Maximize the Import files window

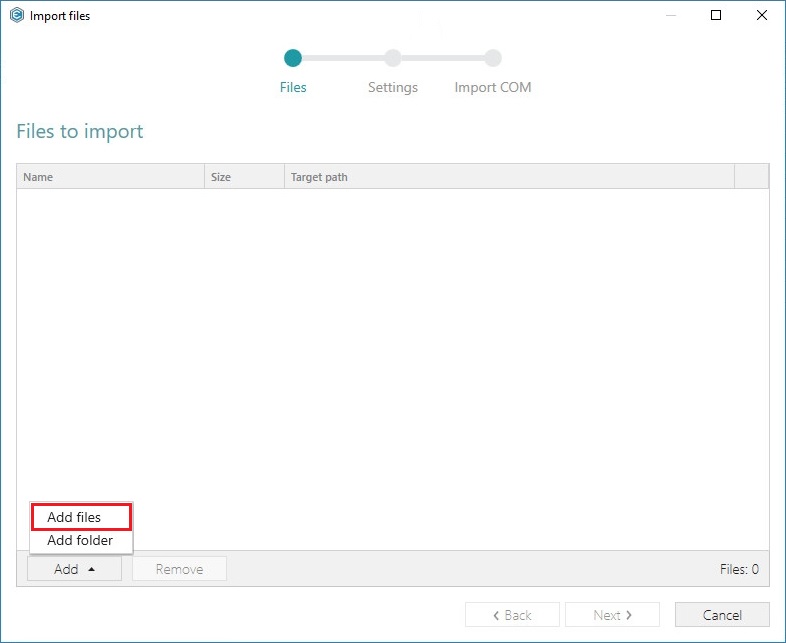coord(716,15)
